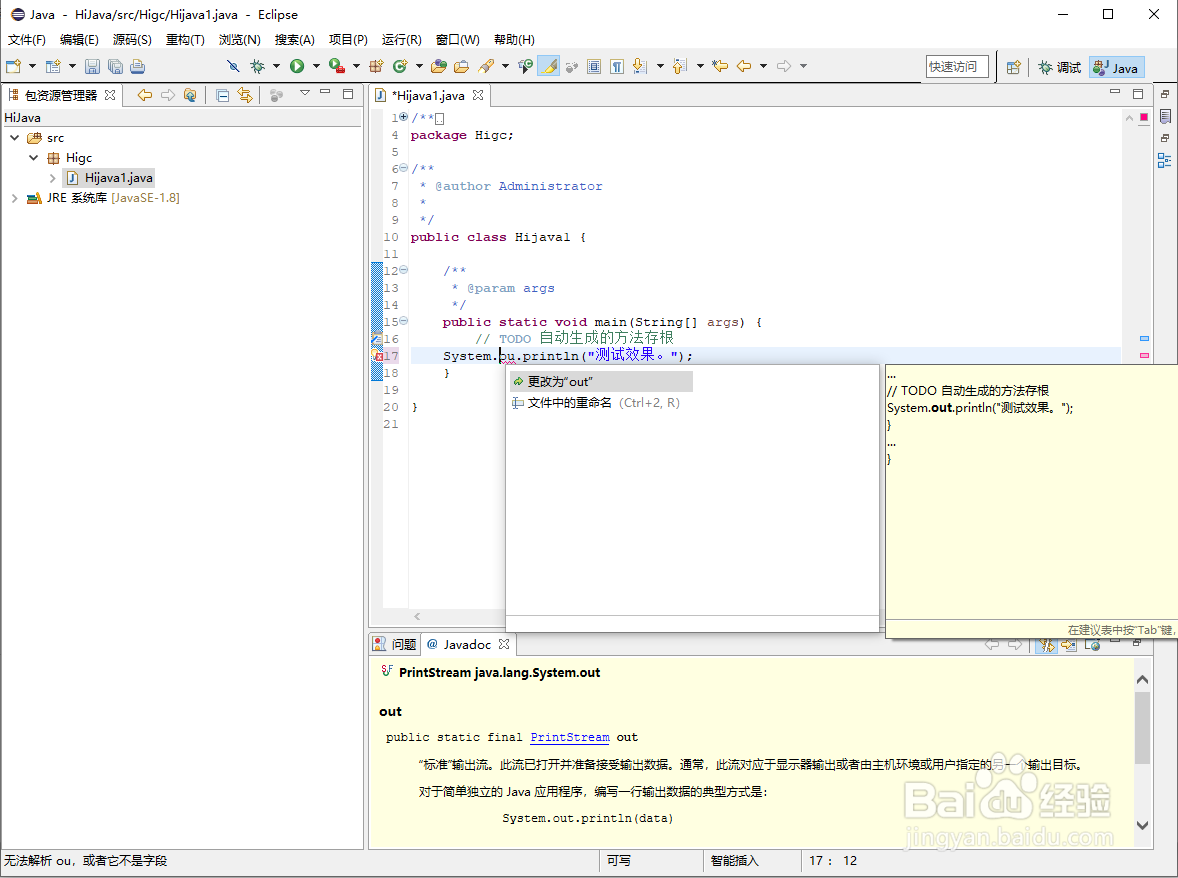Close the Javadoc view tab
This screenshot has width=1178, height=878.
pyautogui.click(x=504, y=644)
